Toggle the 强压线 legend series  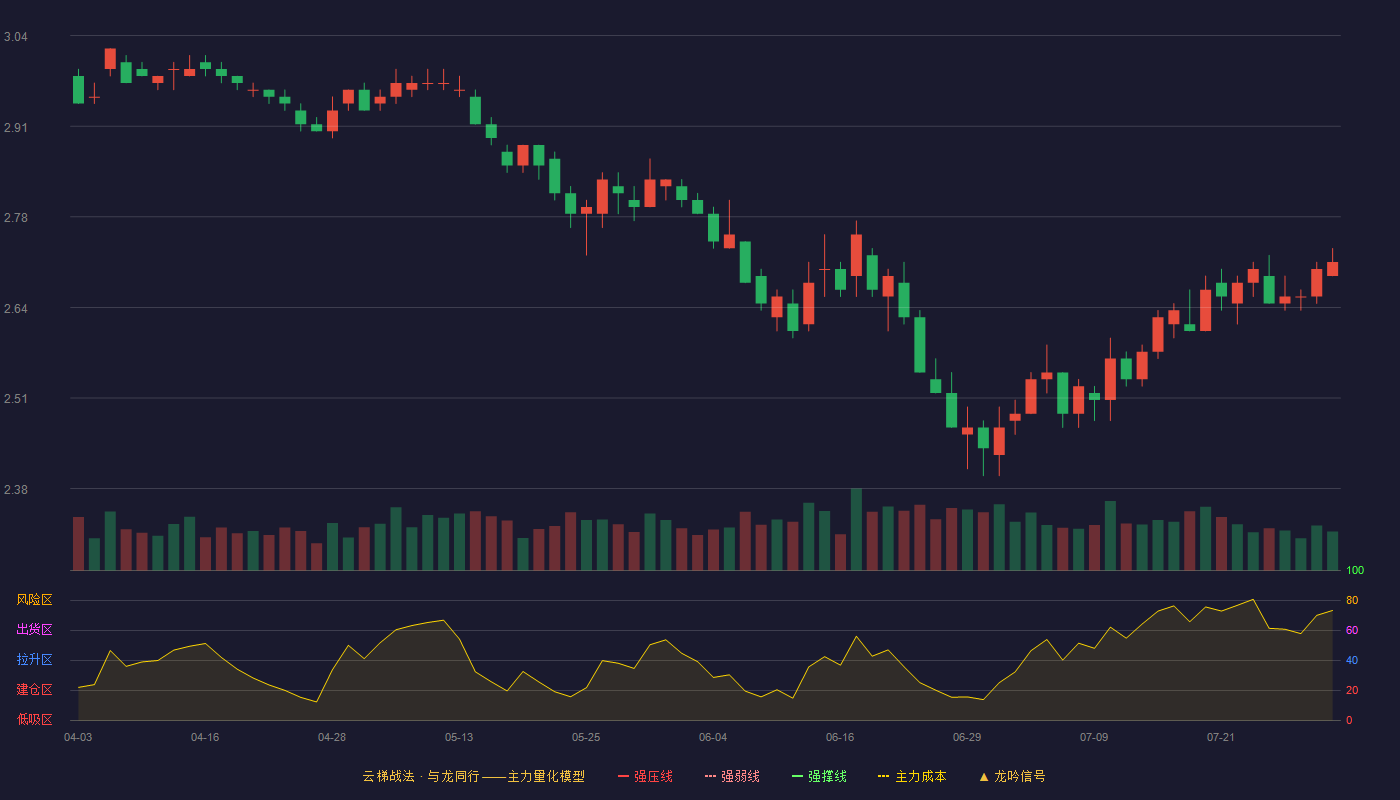tap(645, 776)
